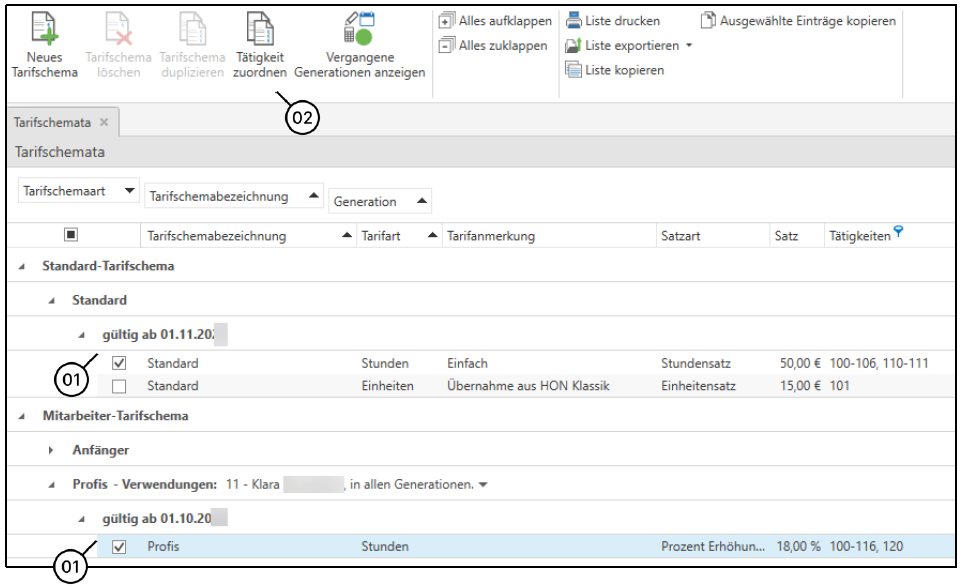Uncheck the Standard Stunden row checkbox
960x586 pixels.
pyautogui.click(x=119, y=363)
